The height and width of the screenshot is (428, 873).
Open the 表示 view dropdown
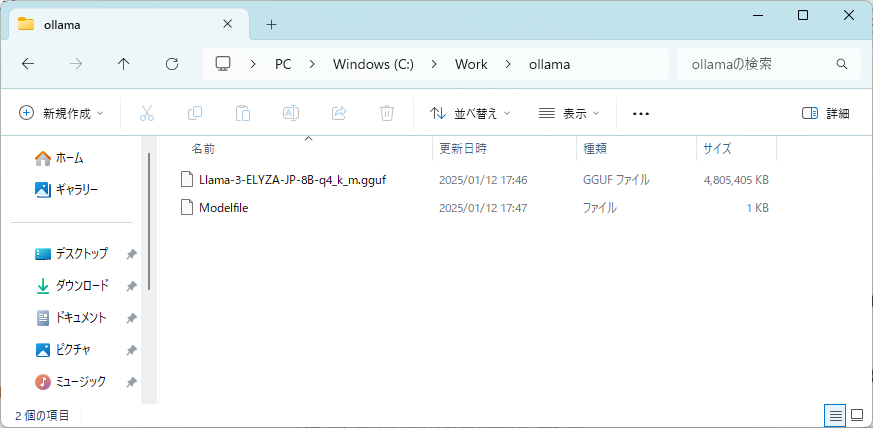point(569,114)
